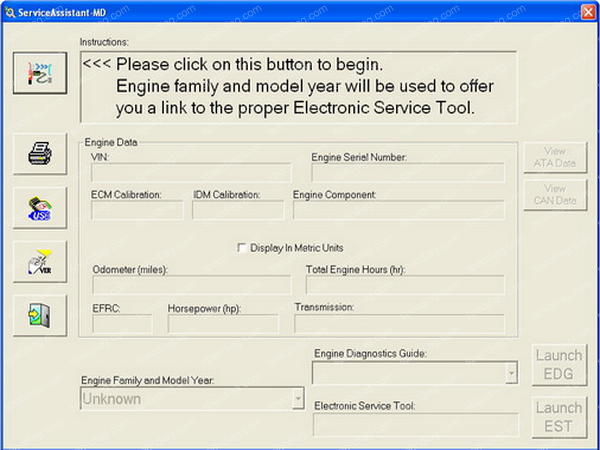Click the begin connection button beside Instructions

pyautogui.click(x=40, y=74)
